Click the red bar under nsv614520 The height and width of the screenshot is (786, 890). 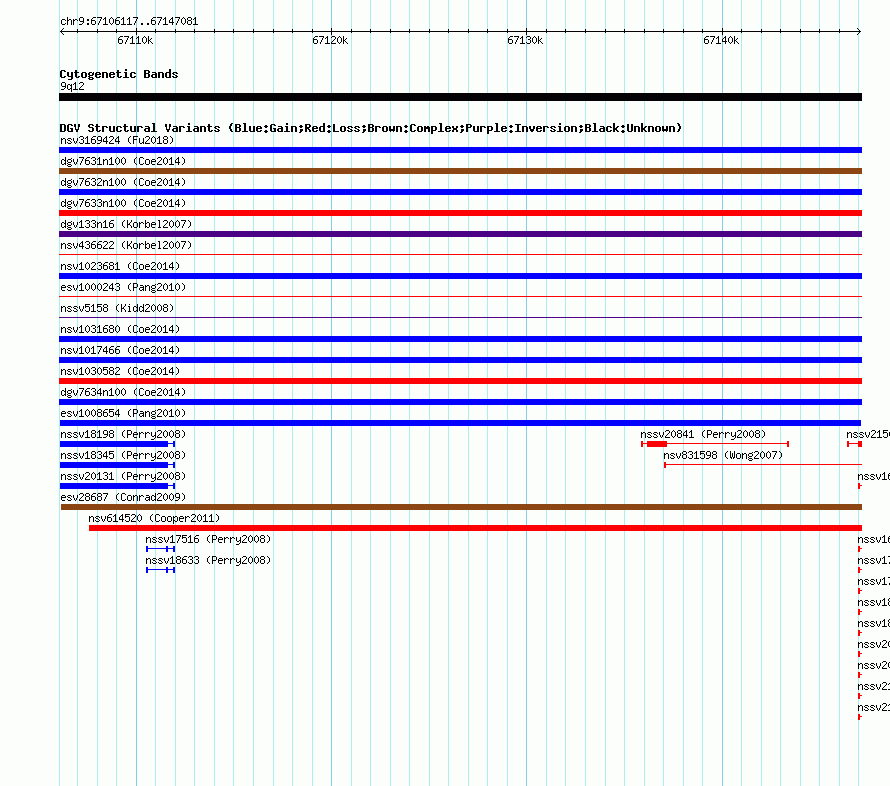tap(475, 528)
